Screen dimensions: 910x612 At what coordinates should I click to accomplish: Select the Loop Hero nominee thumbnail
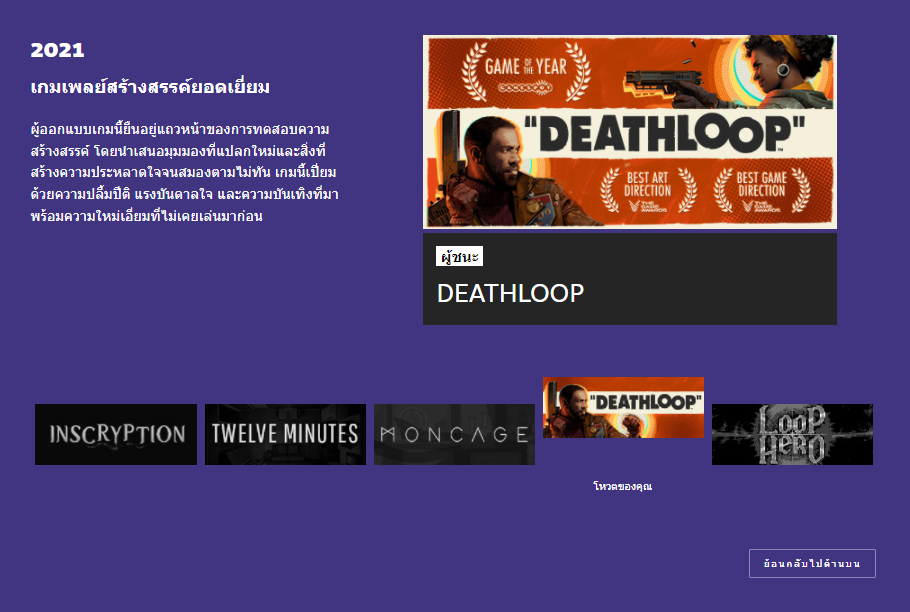coord(792,434)
